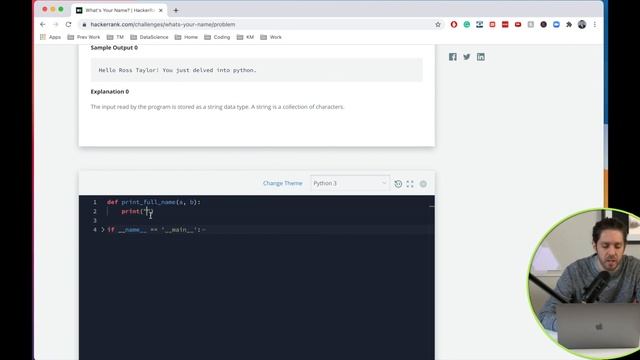Viewport: 640px width, 360px height.
Task: Open the Coding bookmark folder
Action: tap(217, 37)
